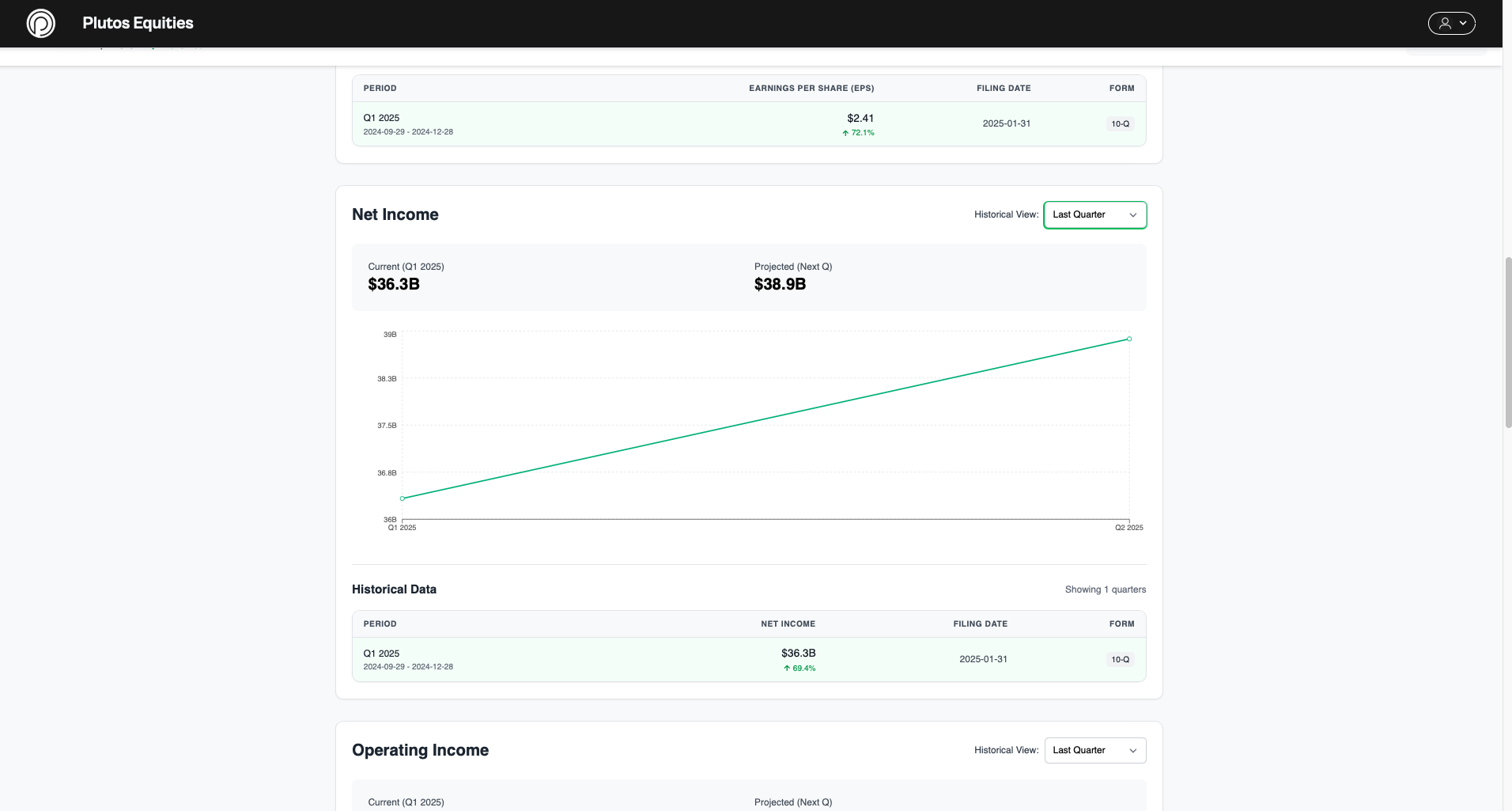Expand the account menu chevron
Screen dimensions: 1512x811
[x=1464, y=23]
